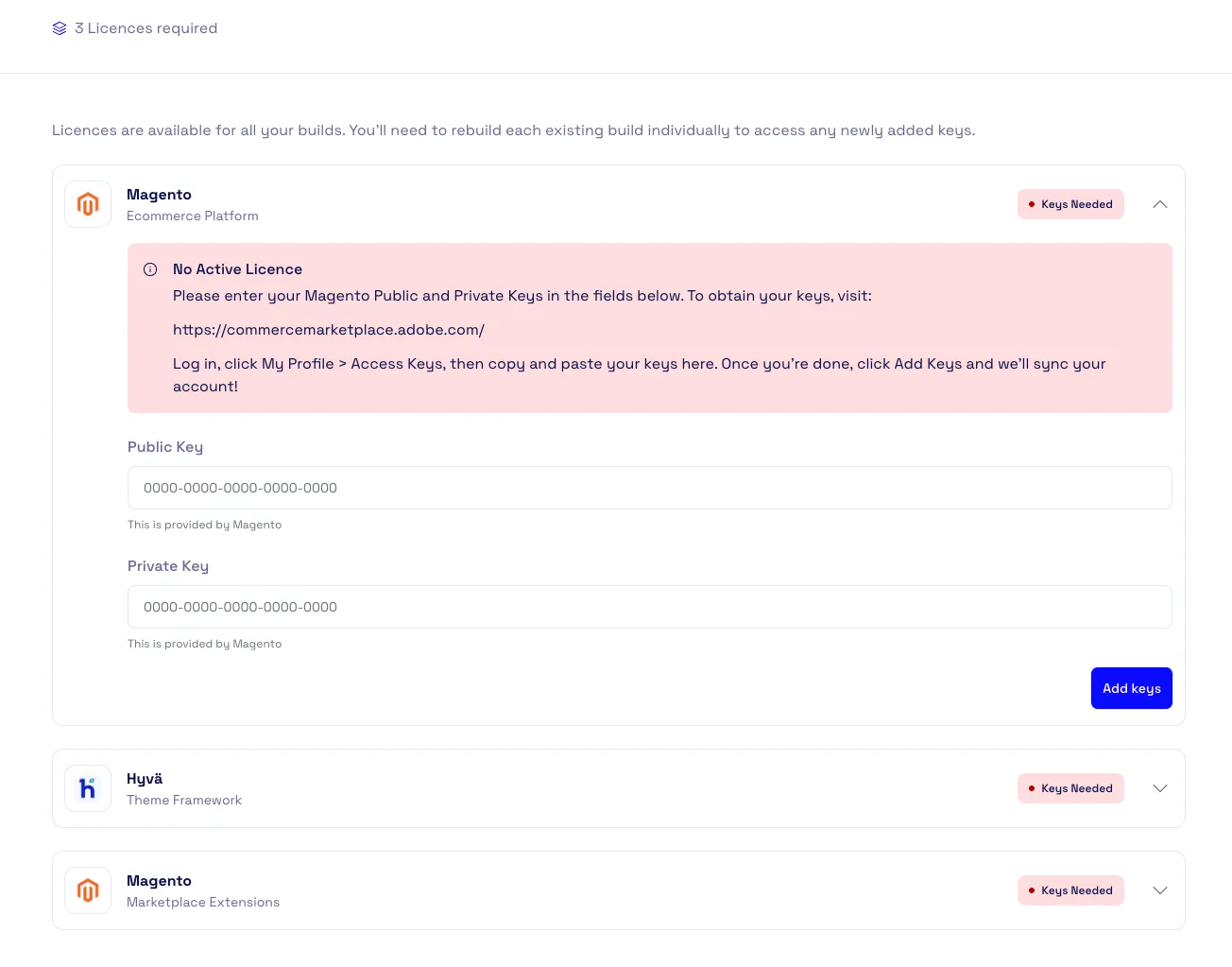Click Keys Needed badge on Hyvä row

point(1070,788)
